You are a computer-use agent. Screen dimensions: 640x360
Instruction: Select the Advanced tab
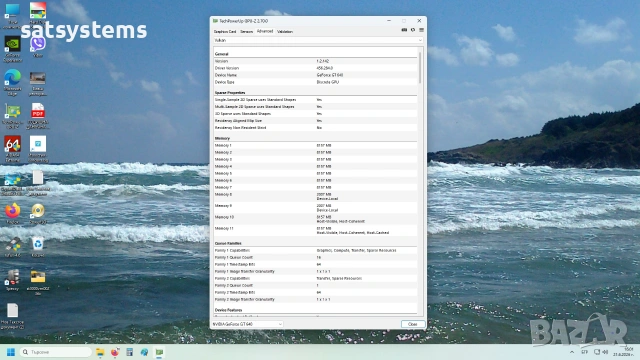[x=265, y=31]
